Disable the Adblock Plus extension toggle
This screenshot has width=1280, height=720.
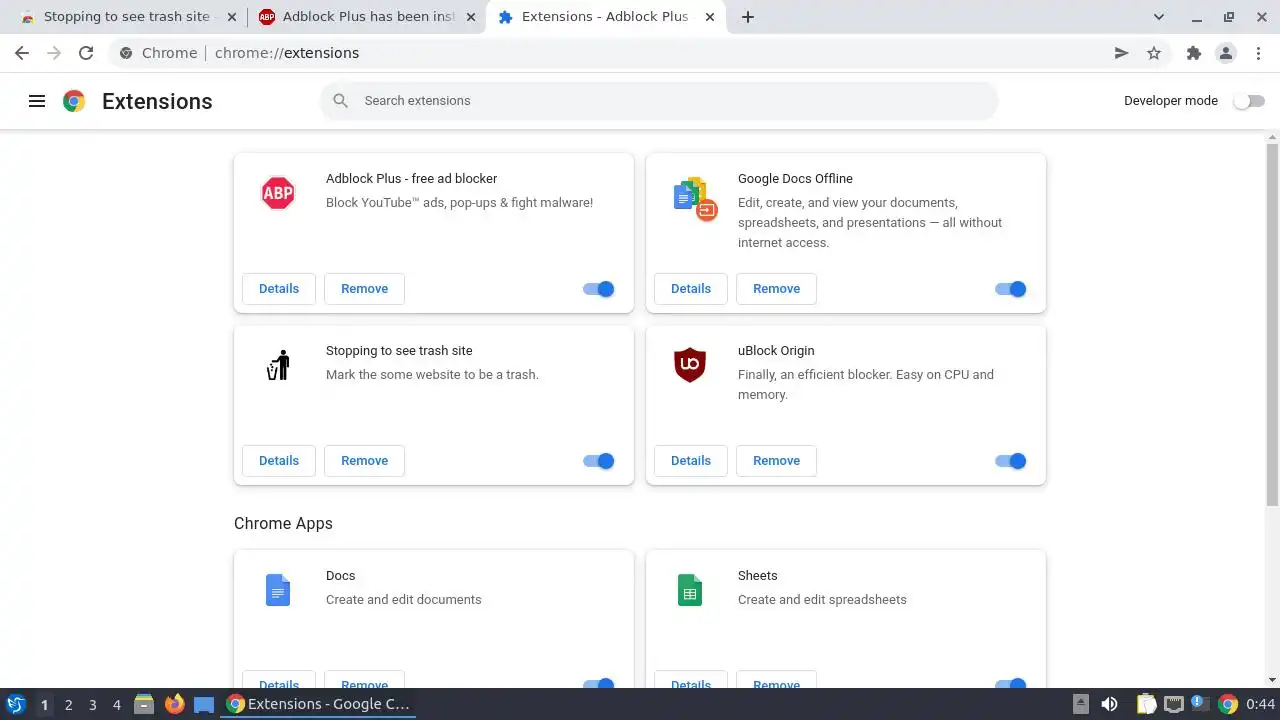point(599,289)
